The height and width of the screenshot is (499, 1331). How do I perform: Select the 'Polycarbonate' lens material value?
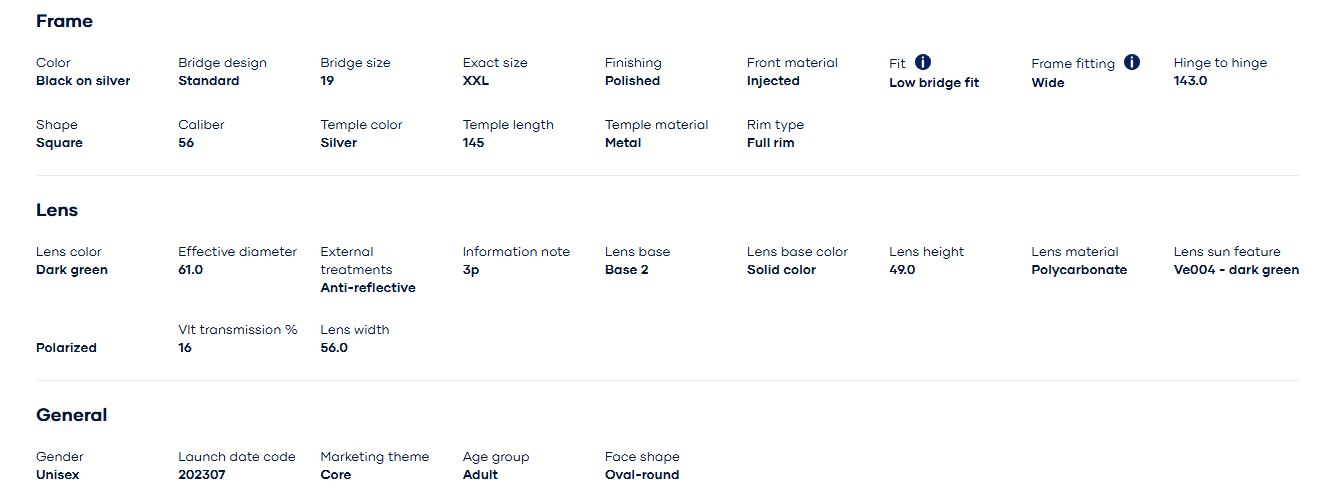click(1079, 270)
